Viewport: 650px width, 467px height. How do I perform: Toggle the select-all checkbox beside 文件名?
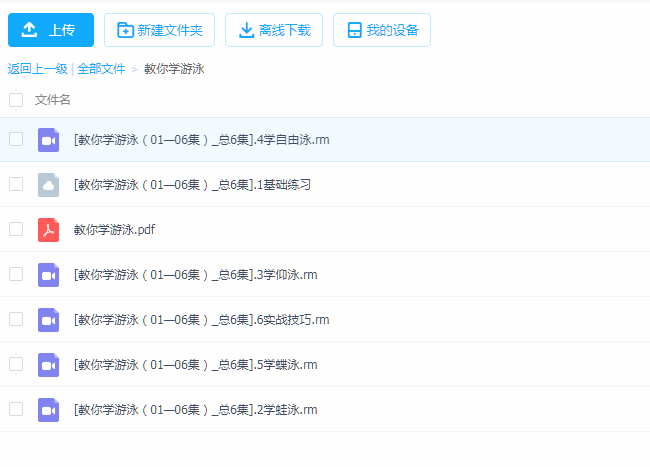click(x=16, y=100)
